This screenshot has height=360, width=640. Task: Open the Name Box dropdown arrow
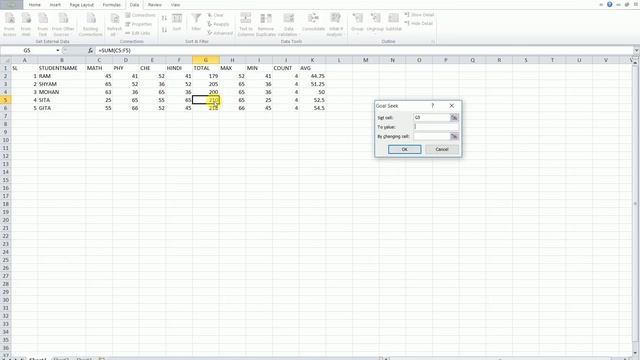coord(58,51)
